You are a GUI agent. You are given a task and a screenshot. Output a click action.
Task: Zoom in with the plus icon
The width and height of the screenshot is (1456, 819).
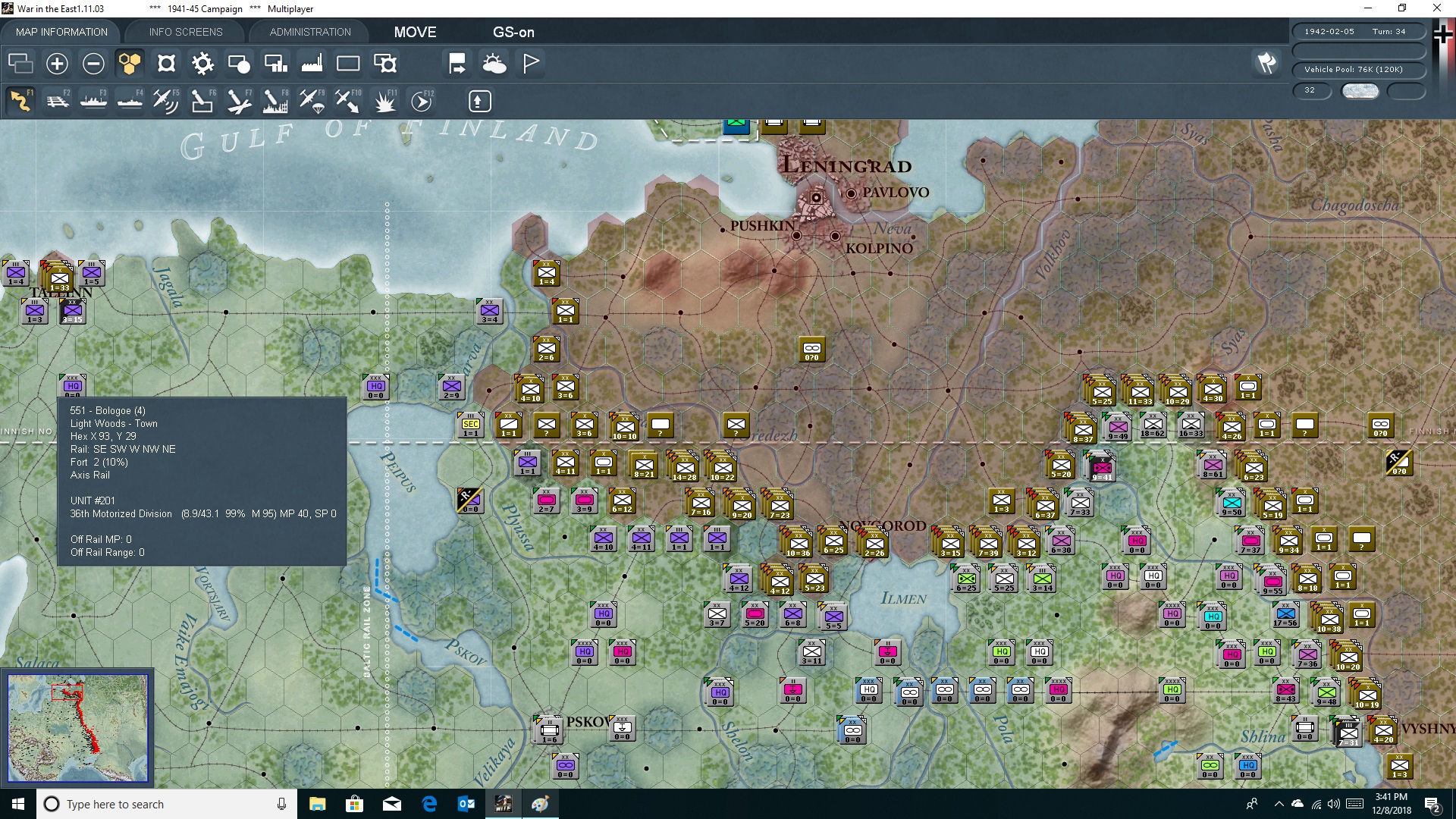click(57, 64)
